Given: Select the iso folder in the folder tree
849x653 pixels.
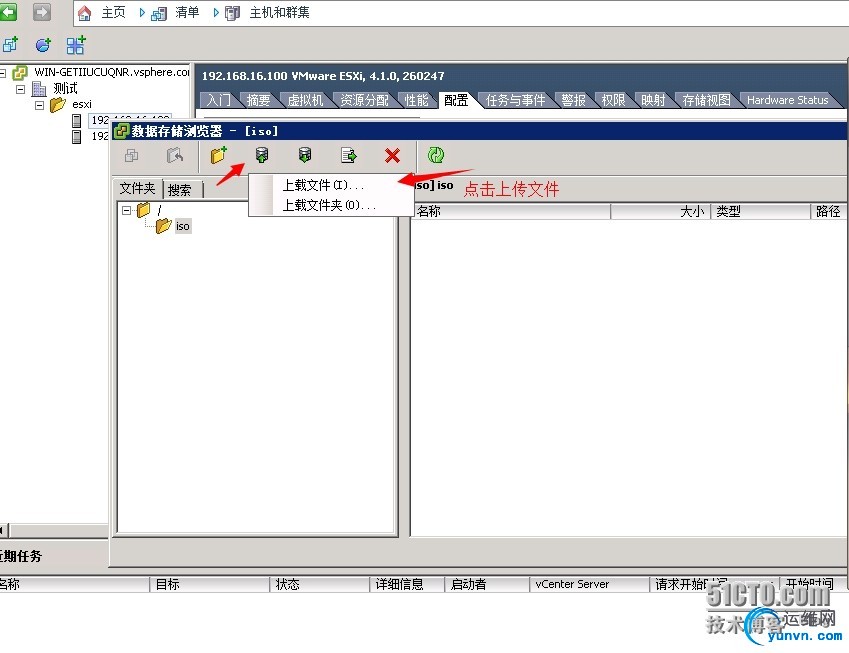Looking at the screenshot, I should pos(181,226).
